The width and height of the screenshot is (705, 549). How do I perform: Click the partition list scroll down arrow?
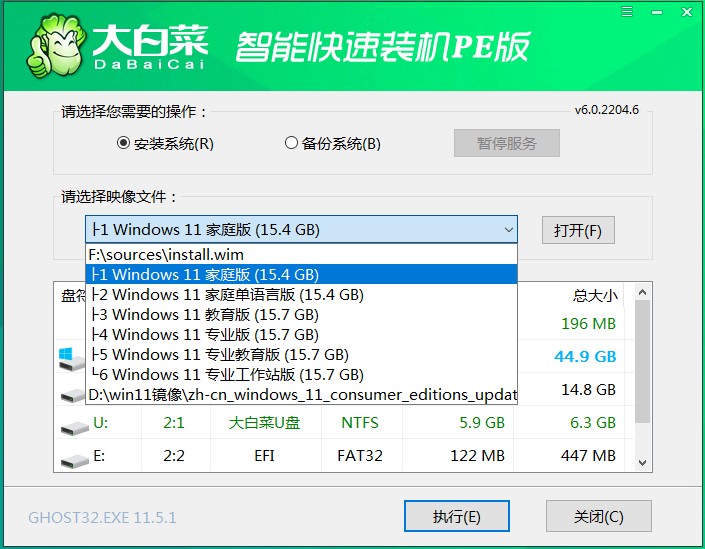coord(643,462)
